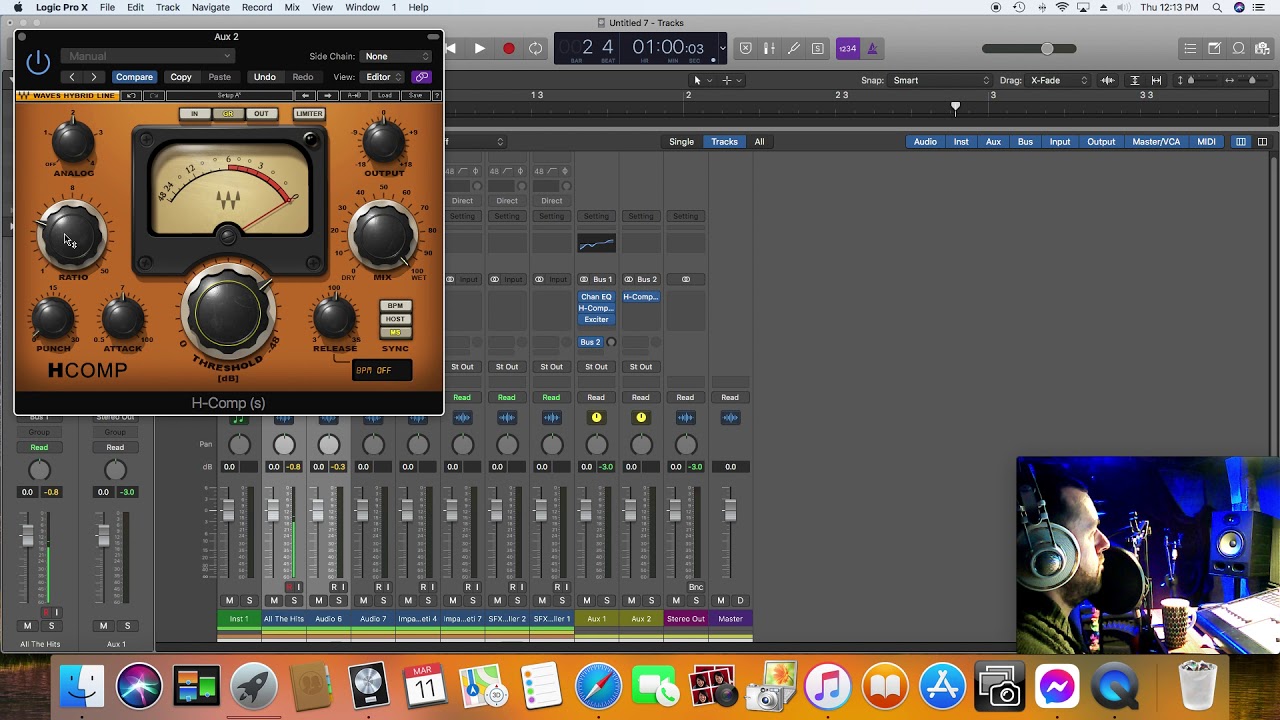Mute the Stereo Out channel strip

676,601
